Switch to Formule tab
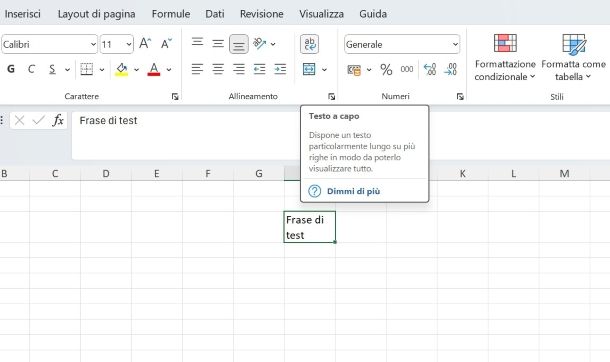 [171, 14]
